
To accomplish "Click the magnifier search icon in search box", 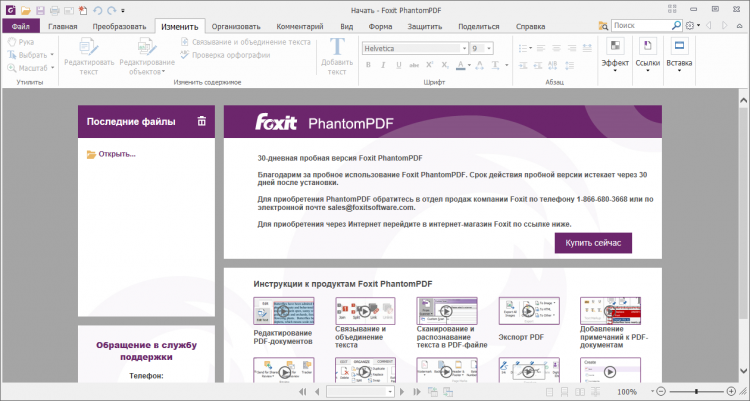I will 676,25.
